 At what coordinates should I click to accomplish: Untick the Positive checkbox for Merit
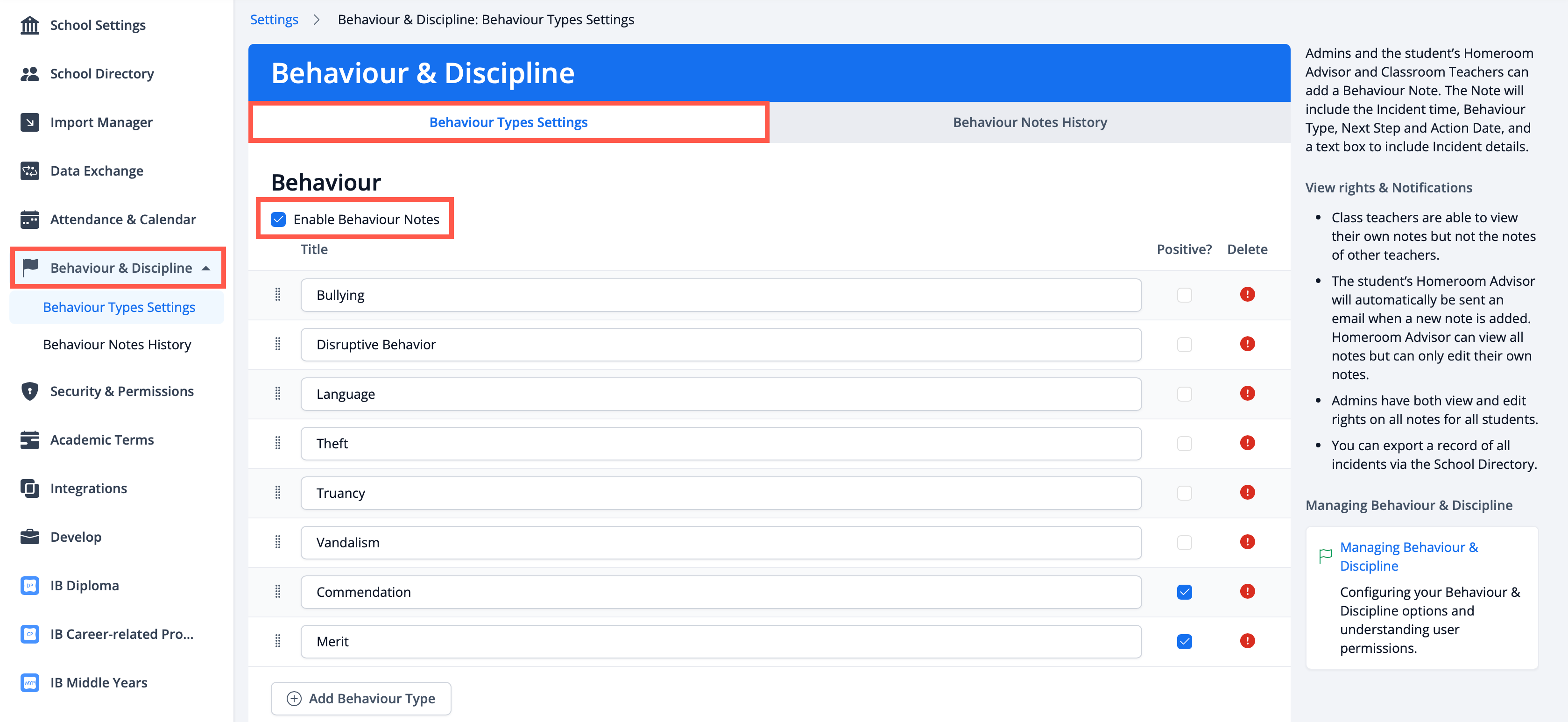1184,641
